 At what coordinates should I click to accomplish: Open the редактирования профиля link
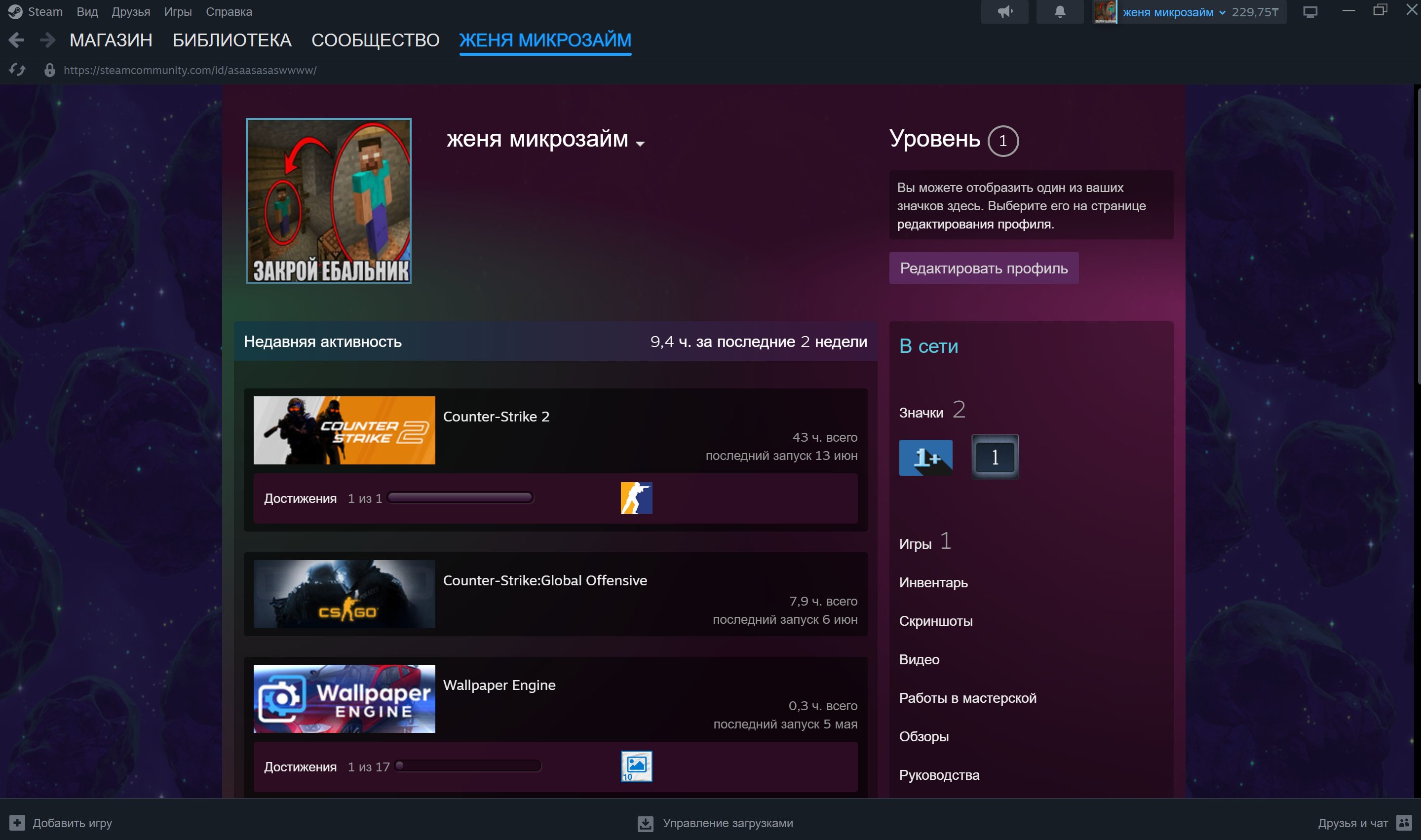tap(975, 224)
